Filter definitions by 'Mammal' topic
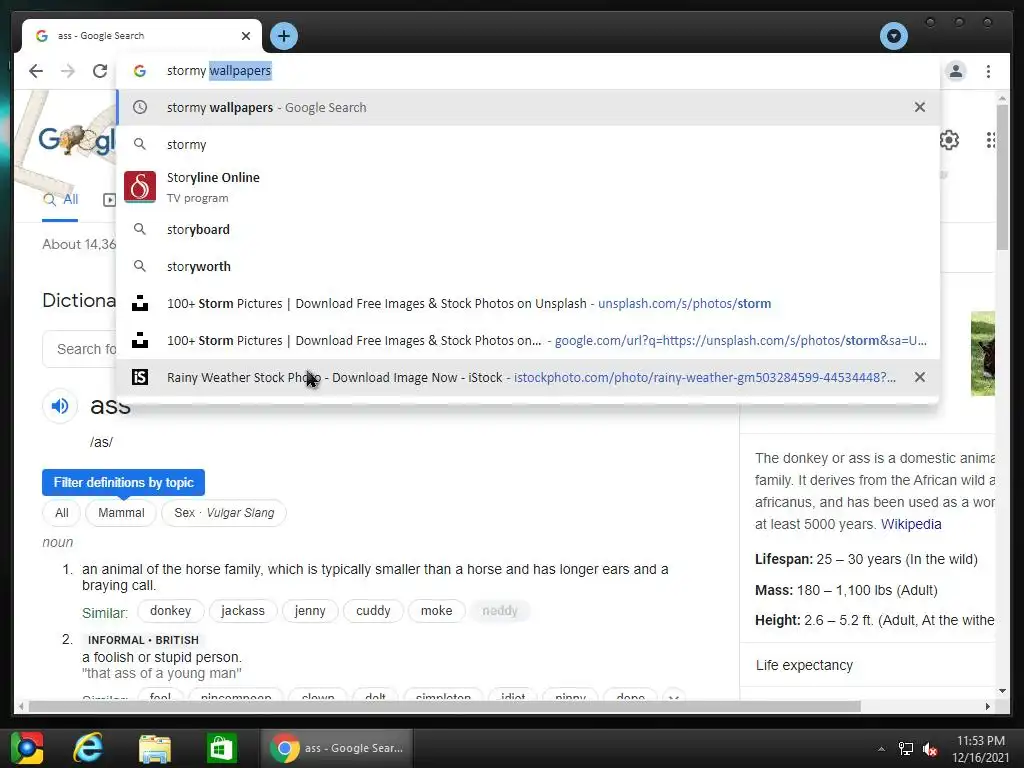 (x=121, y=513)
